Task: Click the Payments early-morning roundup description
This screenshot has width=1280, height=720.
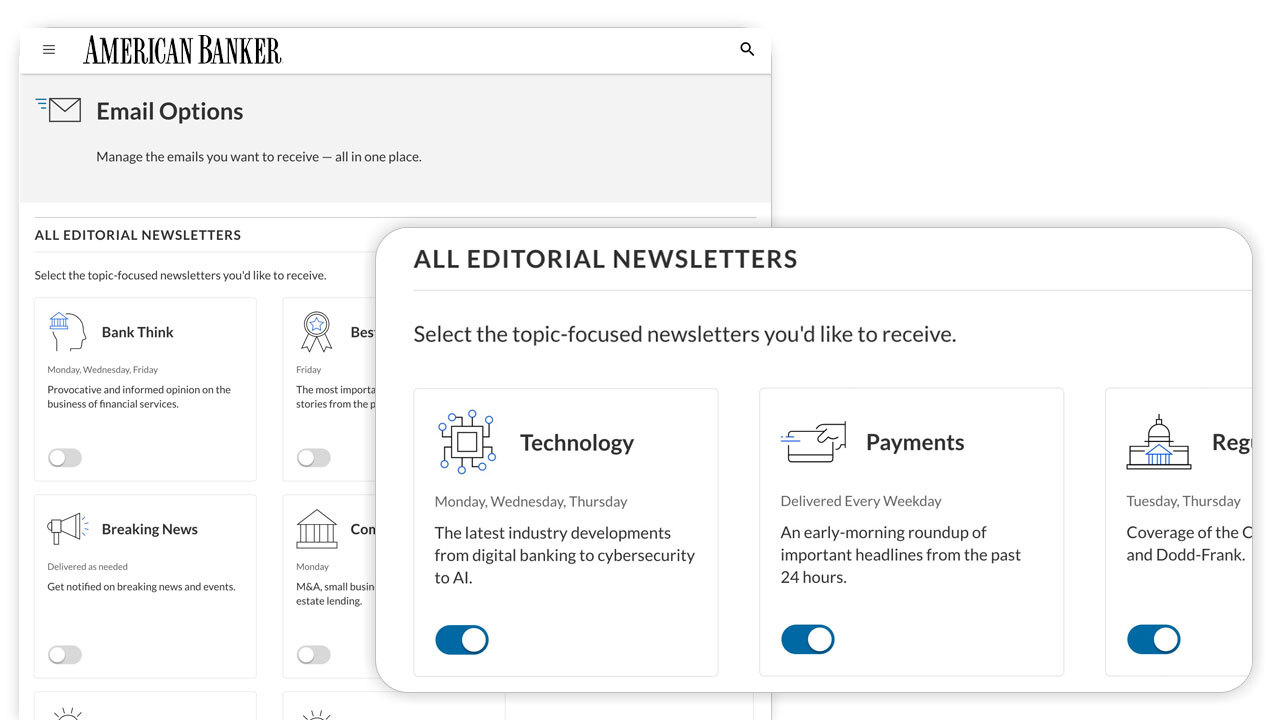Action: [901, 554]
